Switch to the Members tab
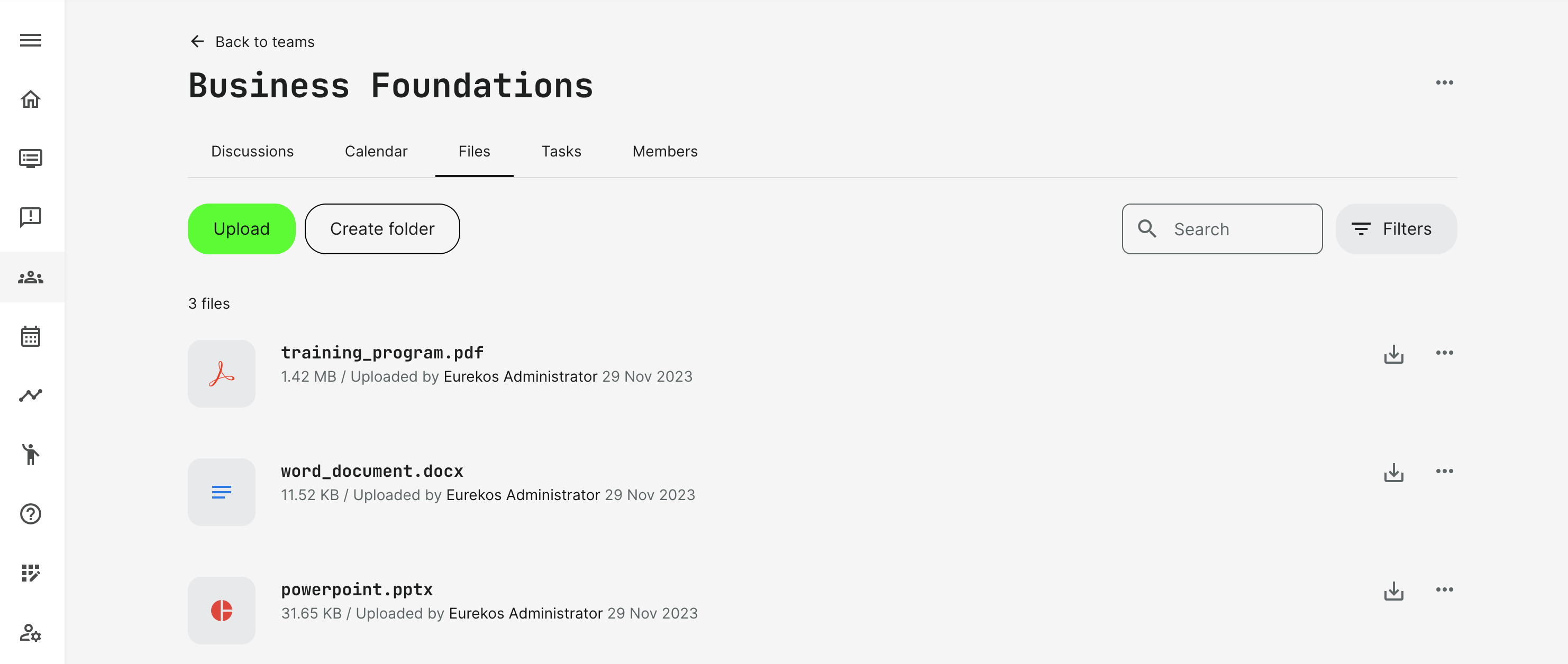The image size is (1568, 664). click(664, 151)
